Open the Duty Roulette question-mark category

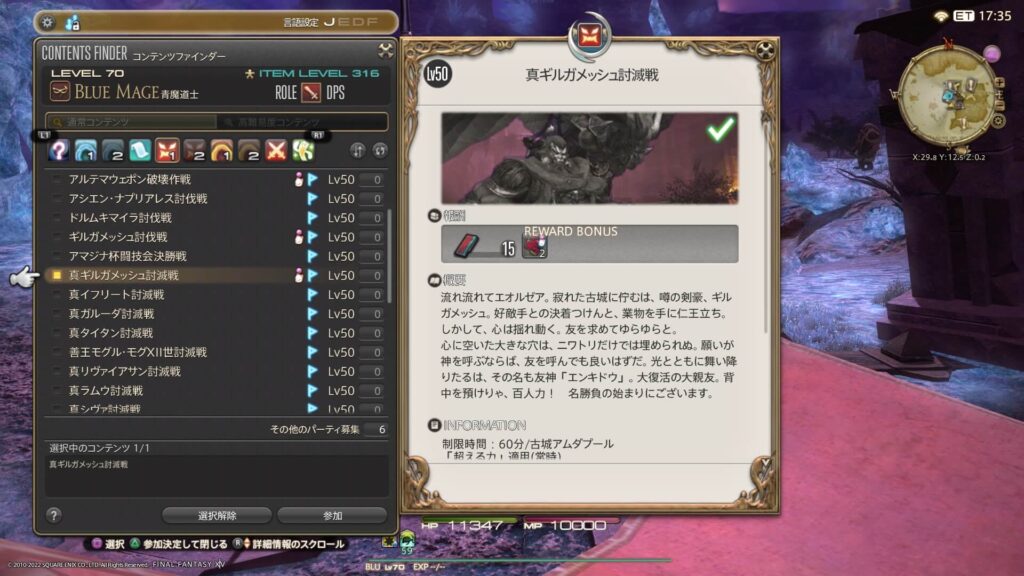59,151
